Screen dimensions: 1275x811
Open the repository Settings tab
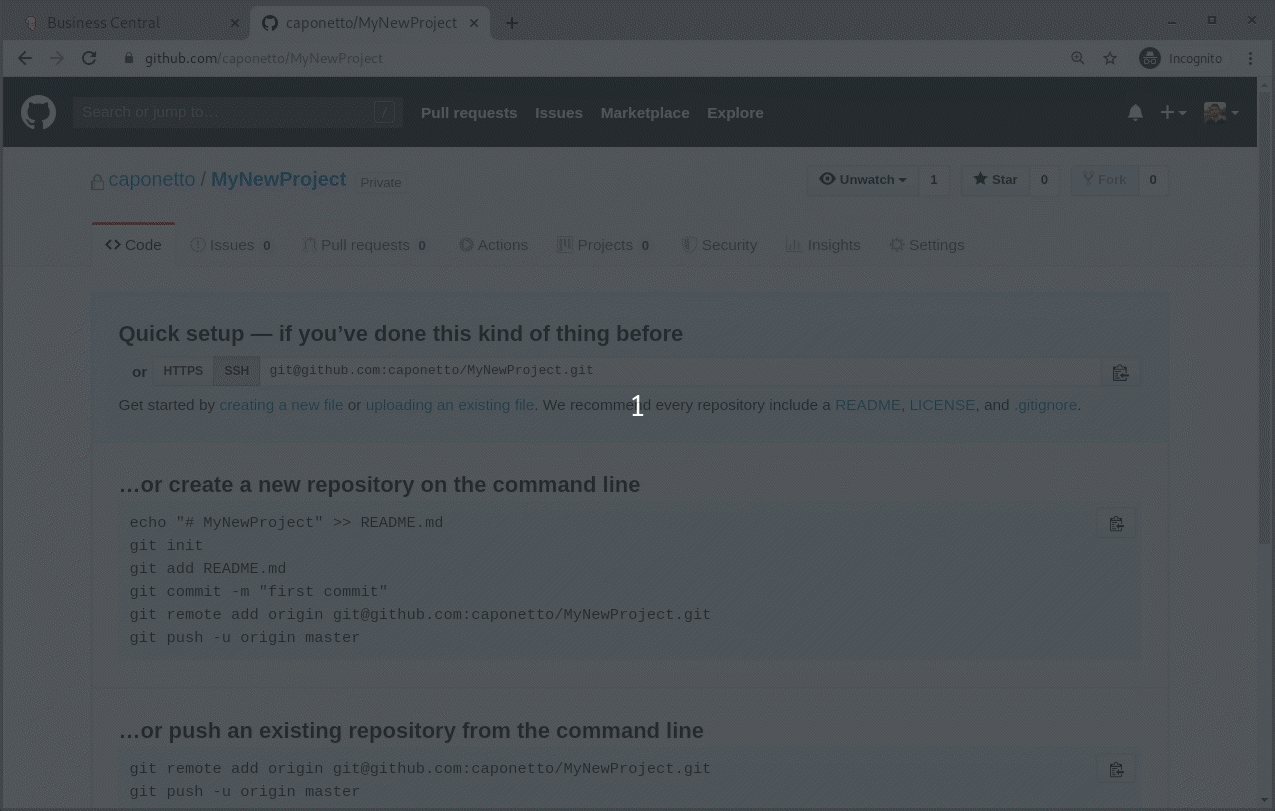[x=927, y=245]
